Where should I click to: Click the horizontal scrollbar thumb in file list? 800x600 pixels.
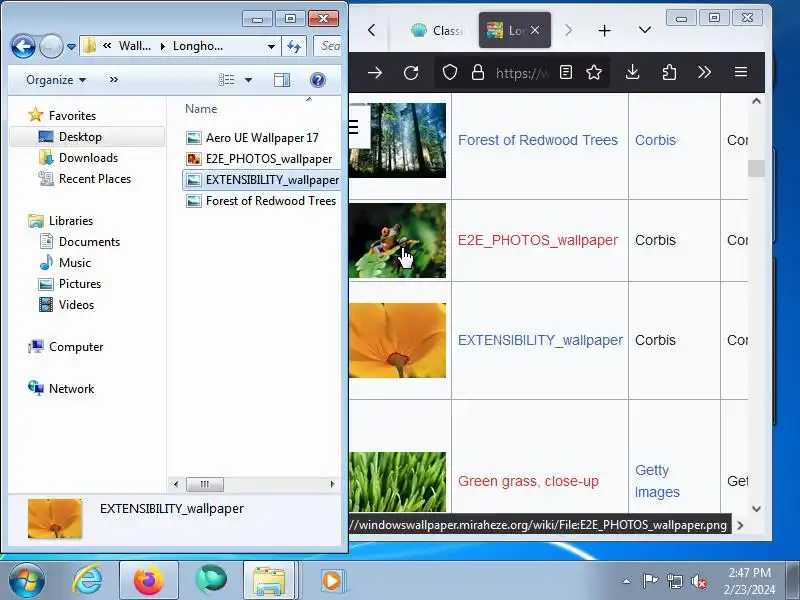pyautogui.click(x=205, y=484)
